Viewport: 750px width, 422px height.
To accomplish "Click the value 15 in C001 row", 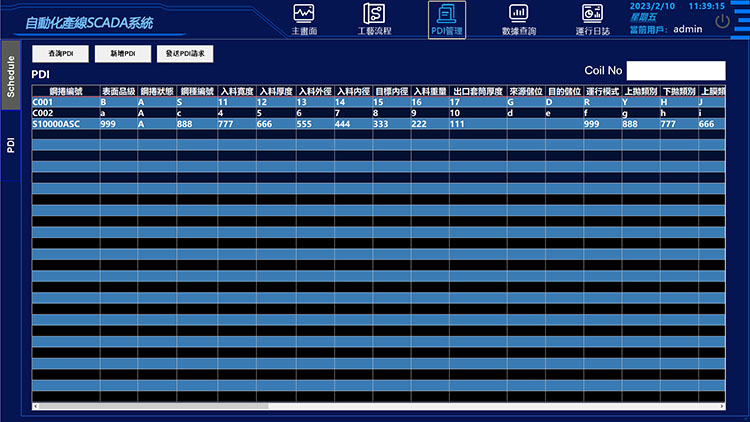I will (x=392, y=102).
